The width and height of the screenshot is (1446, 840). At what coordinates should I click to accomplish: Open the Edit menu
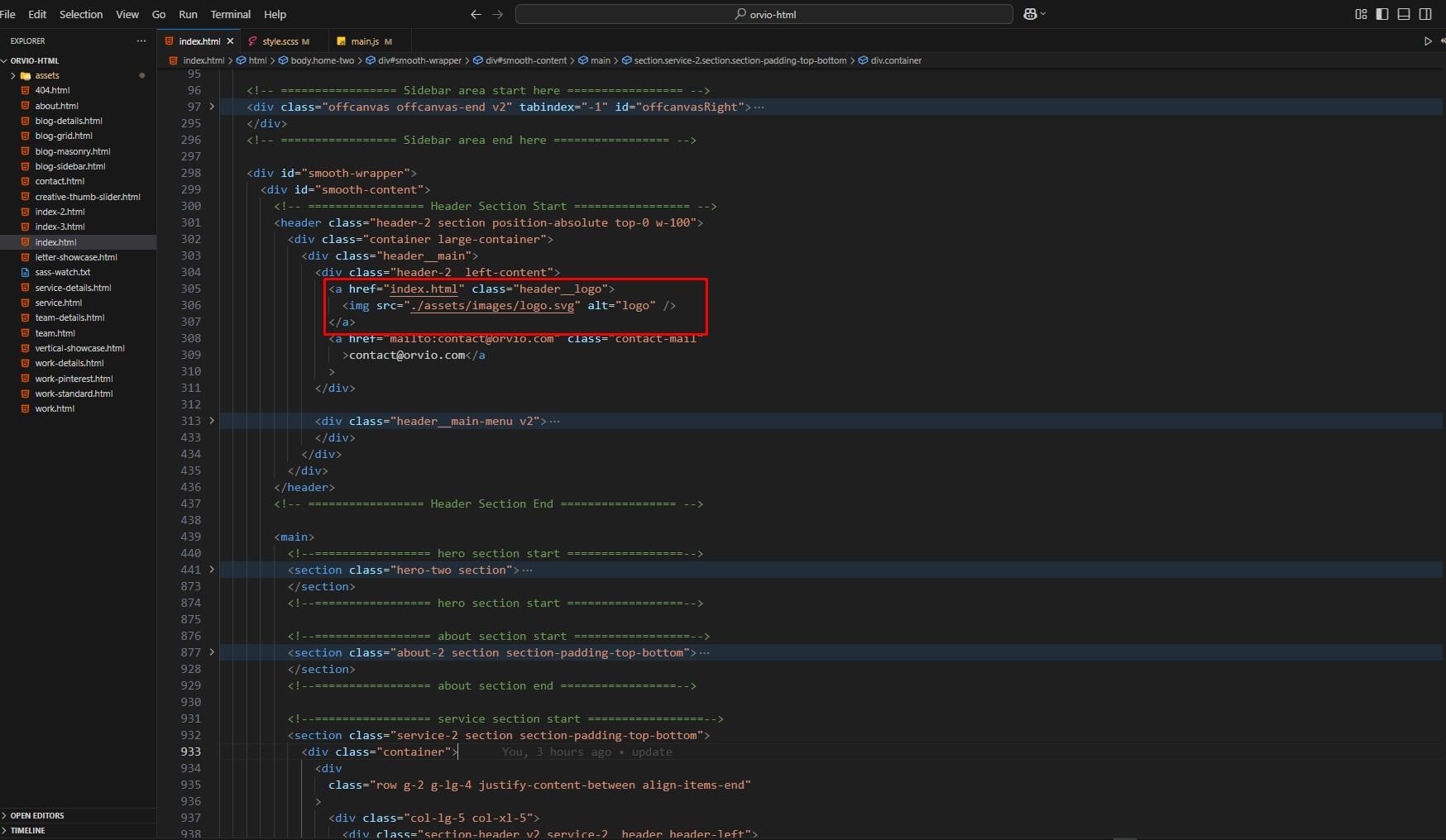[x=37, y=14]
